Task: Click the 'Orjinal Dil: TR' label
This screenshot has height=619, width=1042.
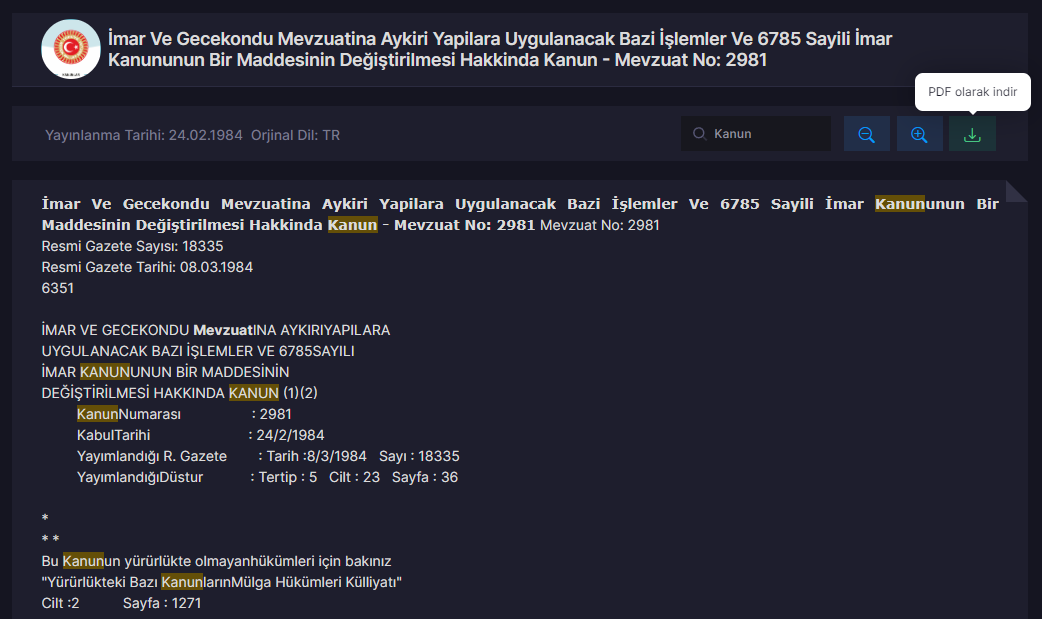Action: 295,135
